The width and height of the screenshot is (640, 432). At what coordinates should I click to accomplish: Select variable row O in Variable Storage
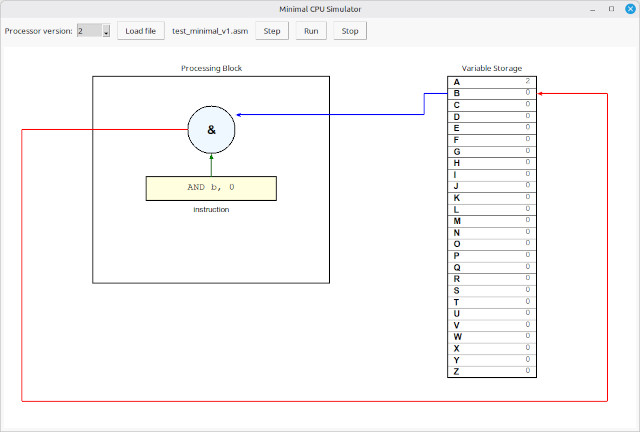click(x=492, y=244)
